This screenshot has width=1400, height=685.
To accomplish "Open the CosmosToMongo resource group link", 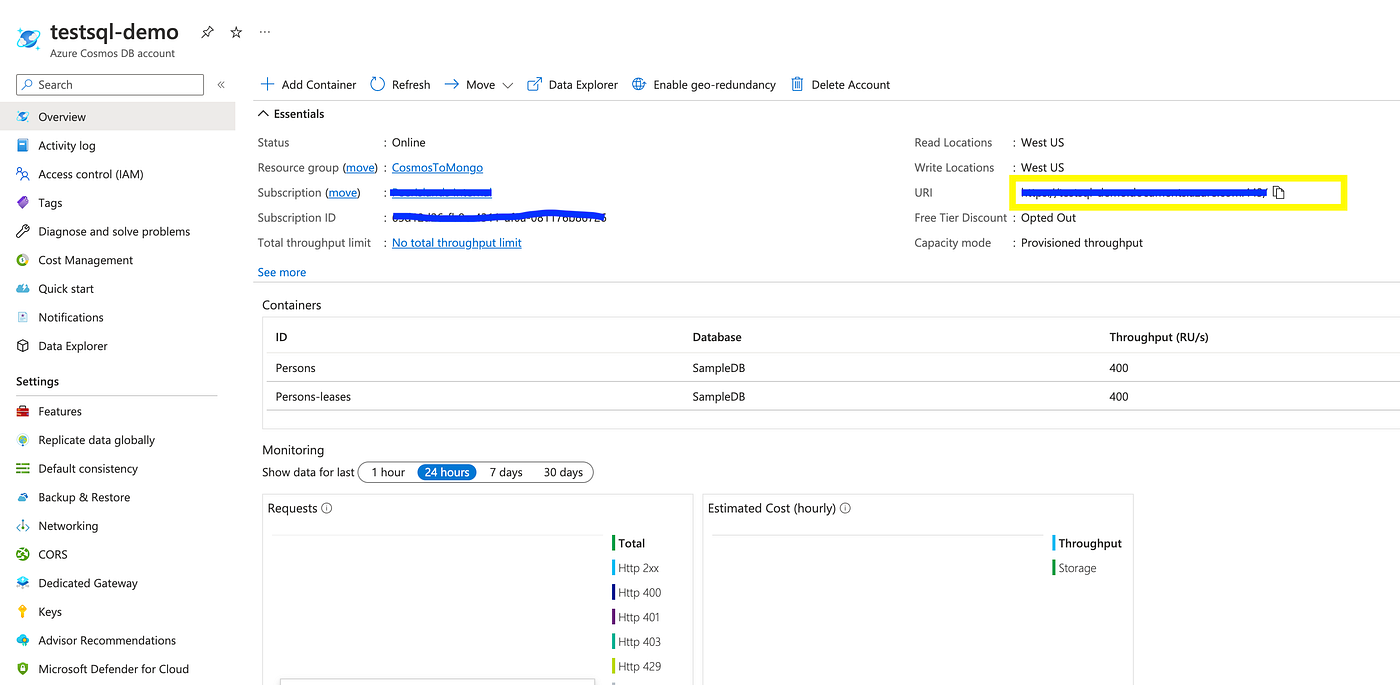I will [436, 167].
